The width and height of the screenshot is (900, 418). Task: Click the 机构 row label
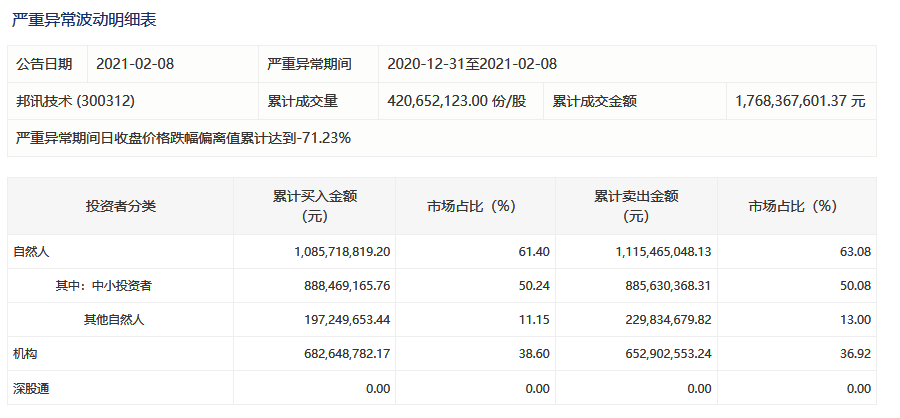25,354
